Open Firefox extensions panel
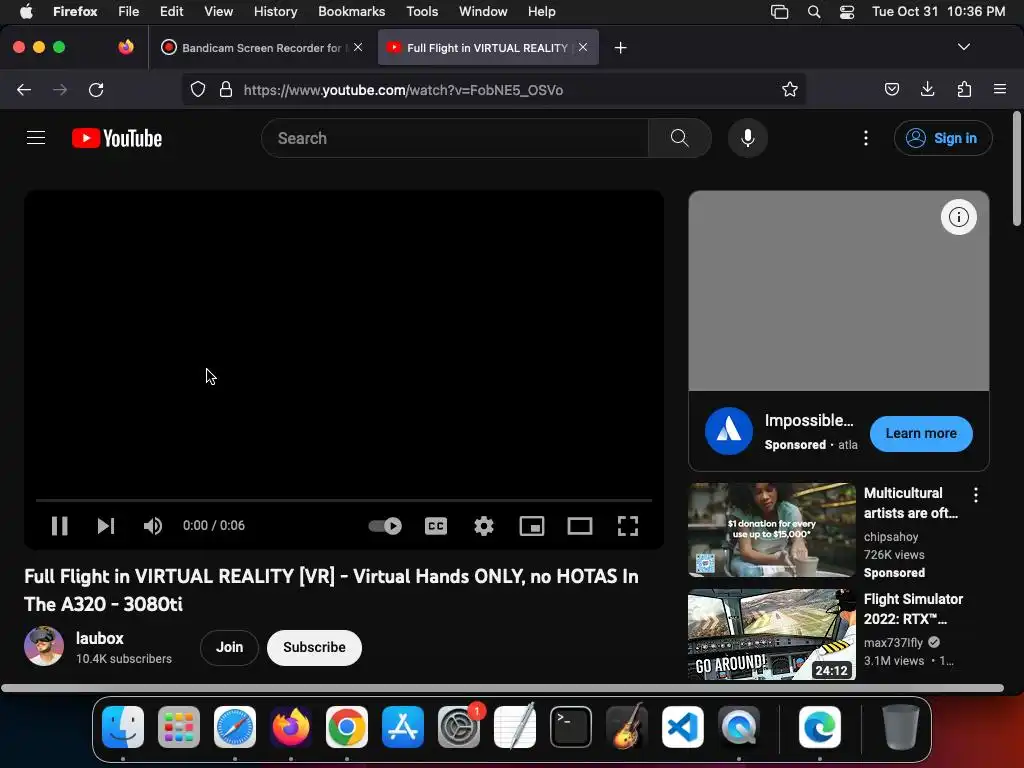The image size is (1024, 768). coord(964,89)
